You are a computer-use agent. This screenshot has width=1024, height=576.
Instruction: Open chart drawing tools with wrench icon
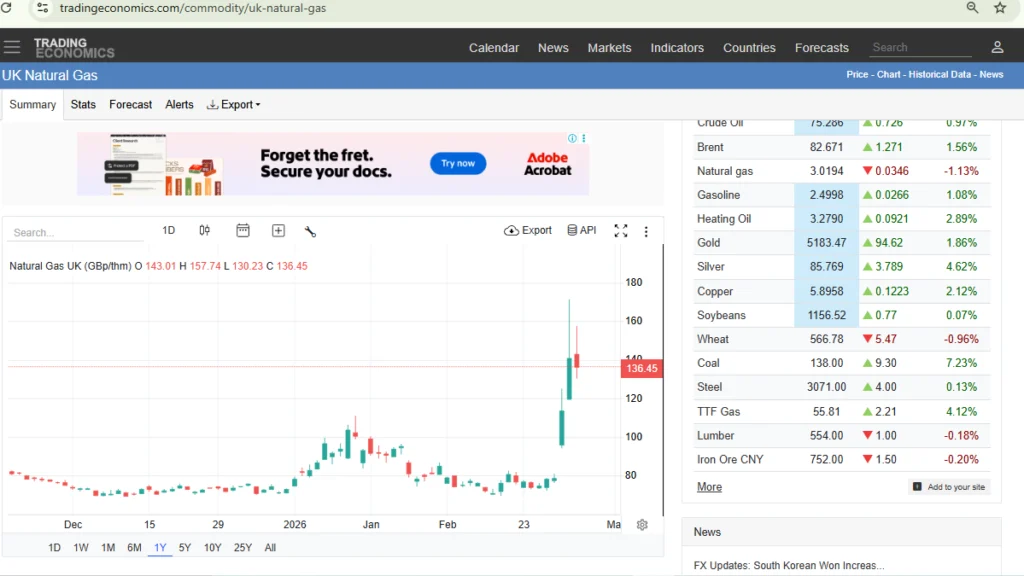pos(310,231)
